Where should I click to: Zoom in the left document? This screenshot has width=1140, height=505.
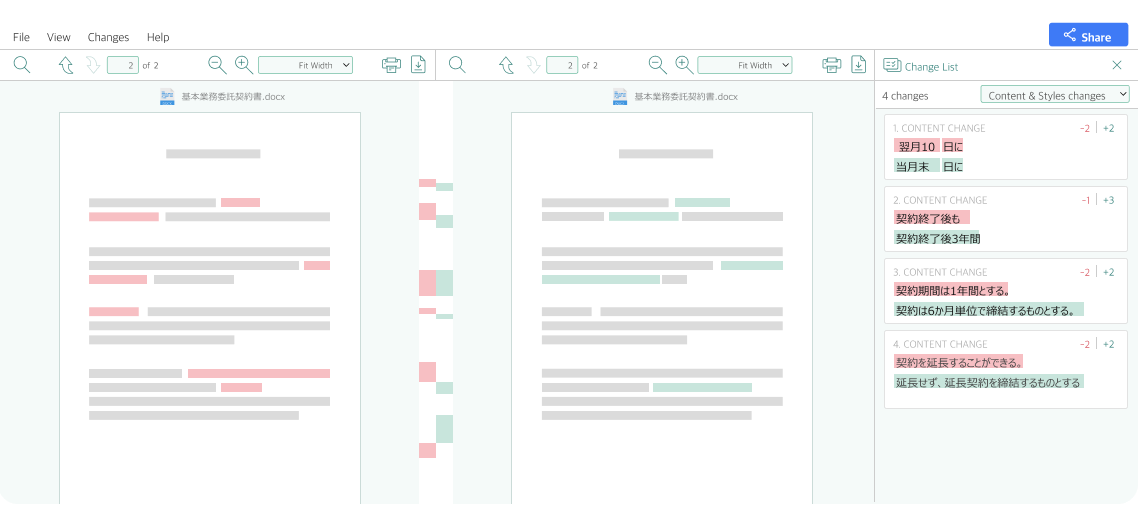pyautogui.click(x=243, y=65)
